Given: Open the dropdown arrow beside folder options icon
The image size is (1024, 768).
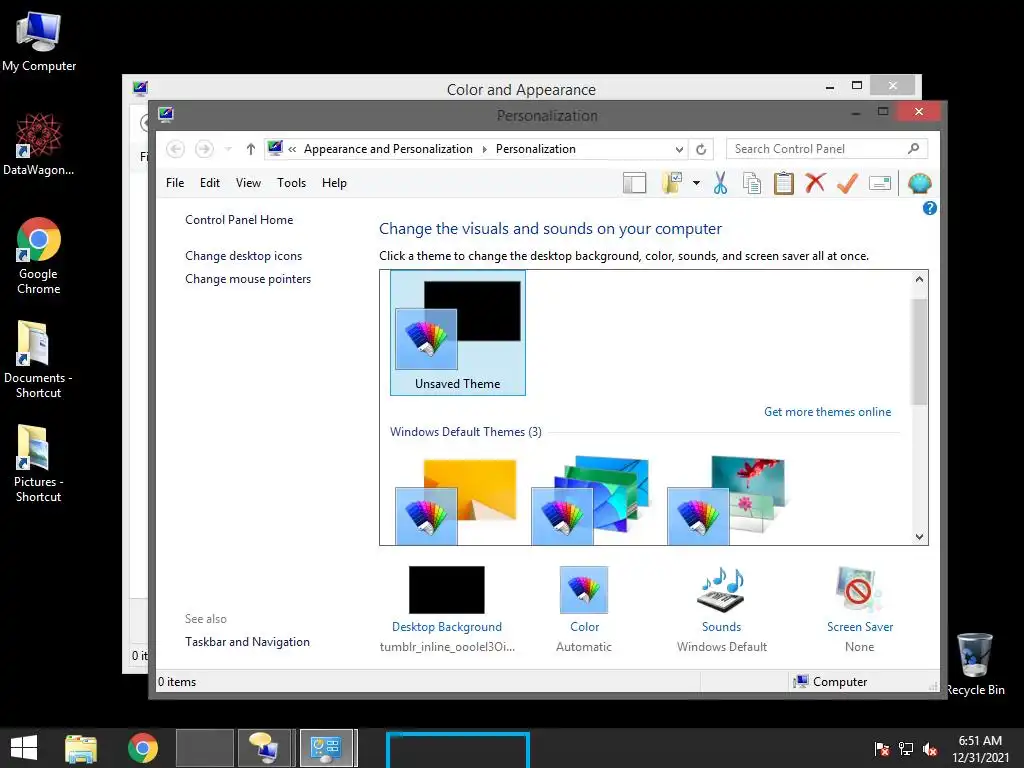Looking at the screenshot, I should tap(696, 184).
